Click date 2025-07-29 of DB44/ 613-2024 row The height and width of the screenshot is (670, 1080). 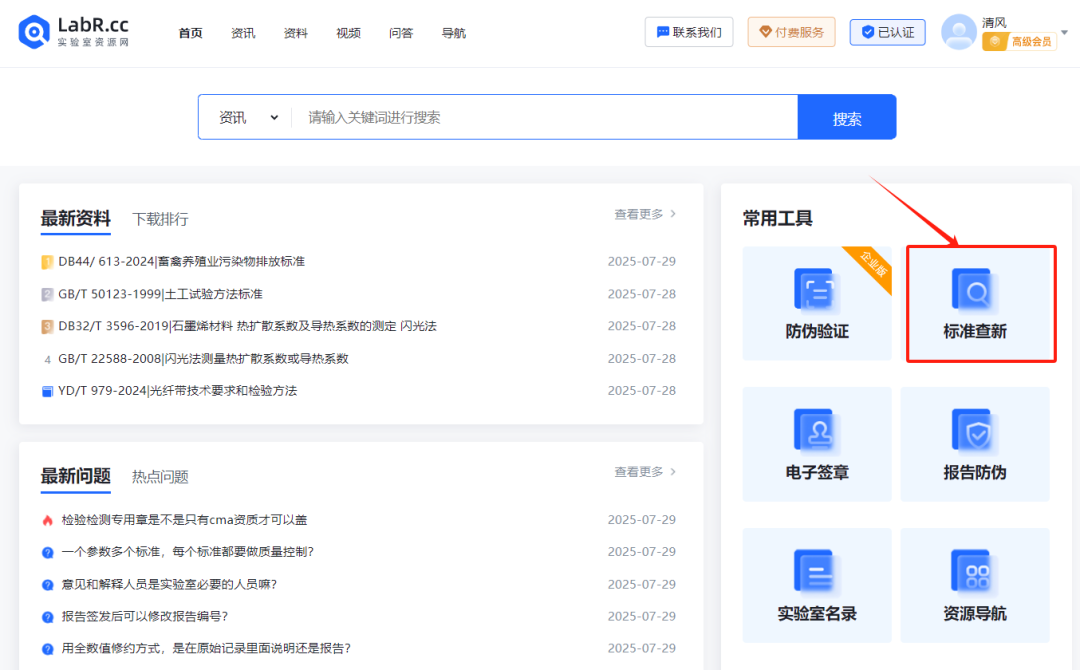click(641, 262)
